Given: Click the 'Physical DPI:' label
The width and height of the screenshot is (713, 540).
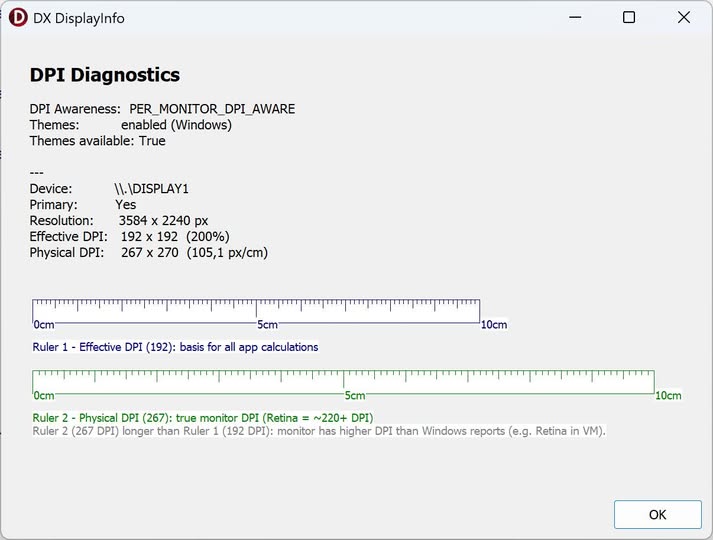Looking at the screenshot, I should [67, 253].
